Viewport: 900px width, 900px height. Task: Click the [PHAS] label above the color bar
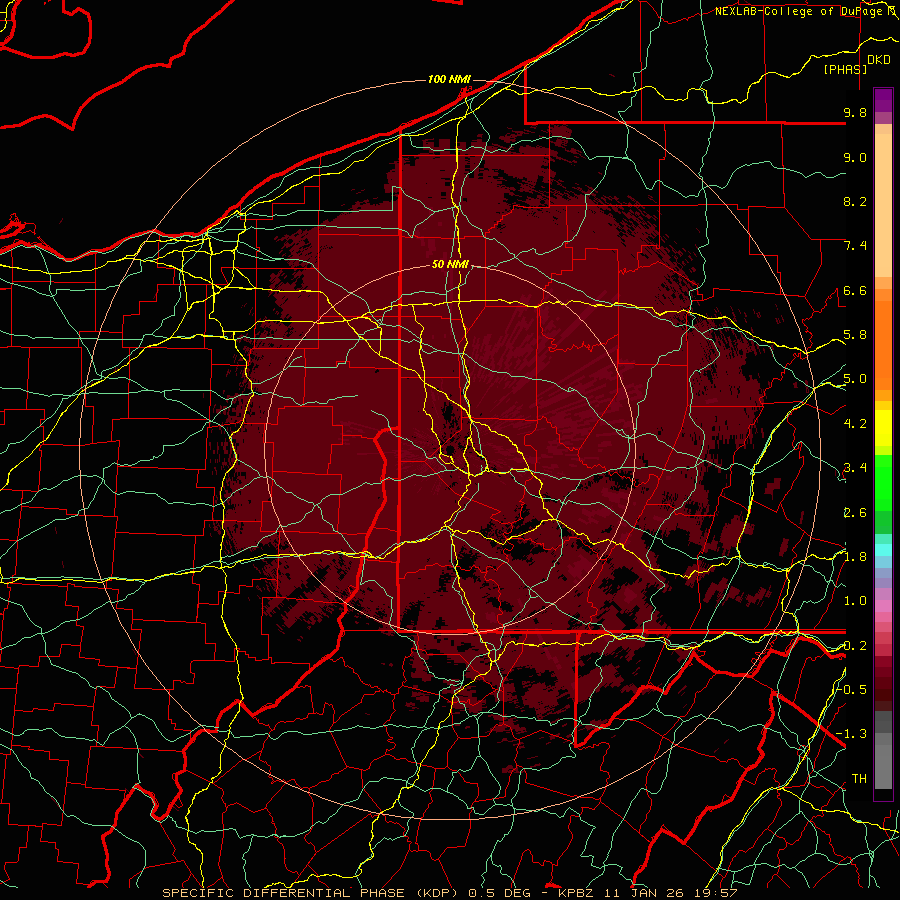845,69
